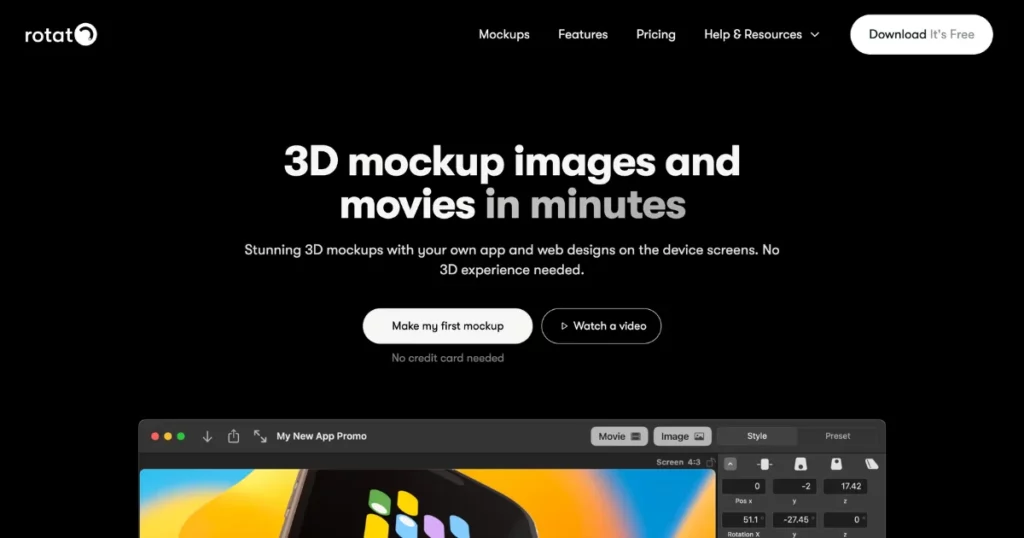Switch to the Preset tab

[x=837, y=435]
